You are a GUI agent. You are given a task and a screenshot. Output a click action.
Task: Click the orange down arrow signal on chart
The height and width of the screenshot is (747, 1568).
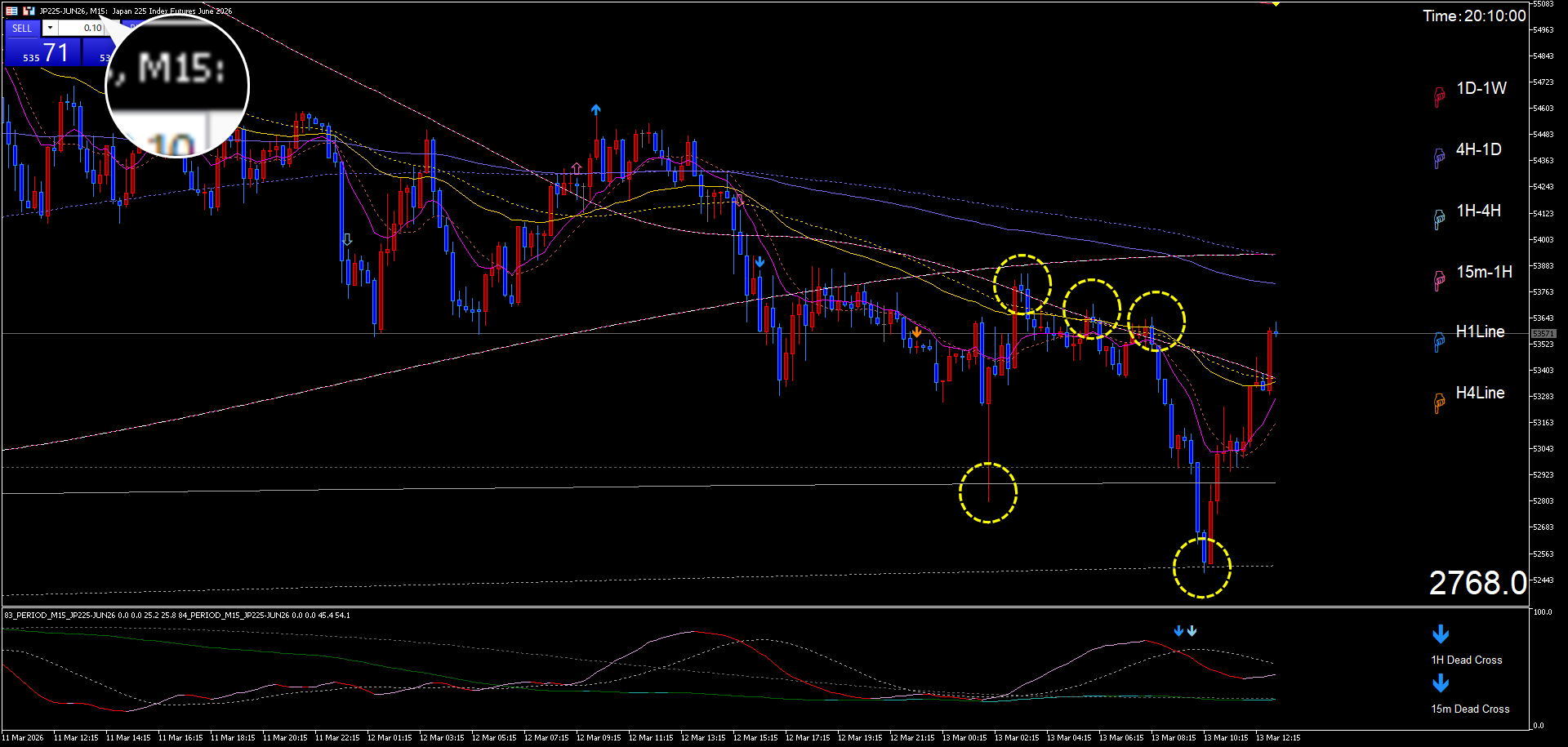tap(917, 332)
